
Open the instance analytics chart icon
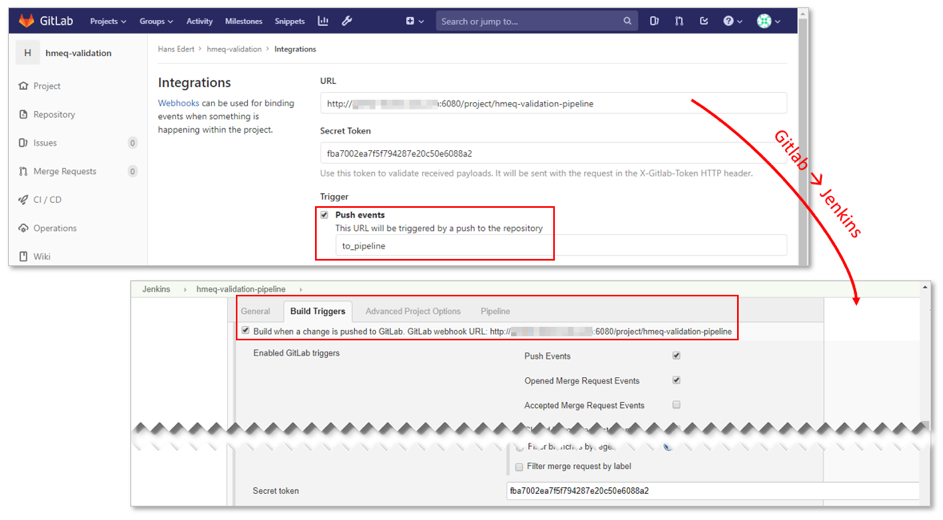pyautogui.click(x=323, y=21)
